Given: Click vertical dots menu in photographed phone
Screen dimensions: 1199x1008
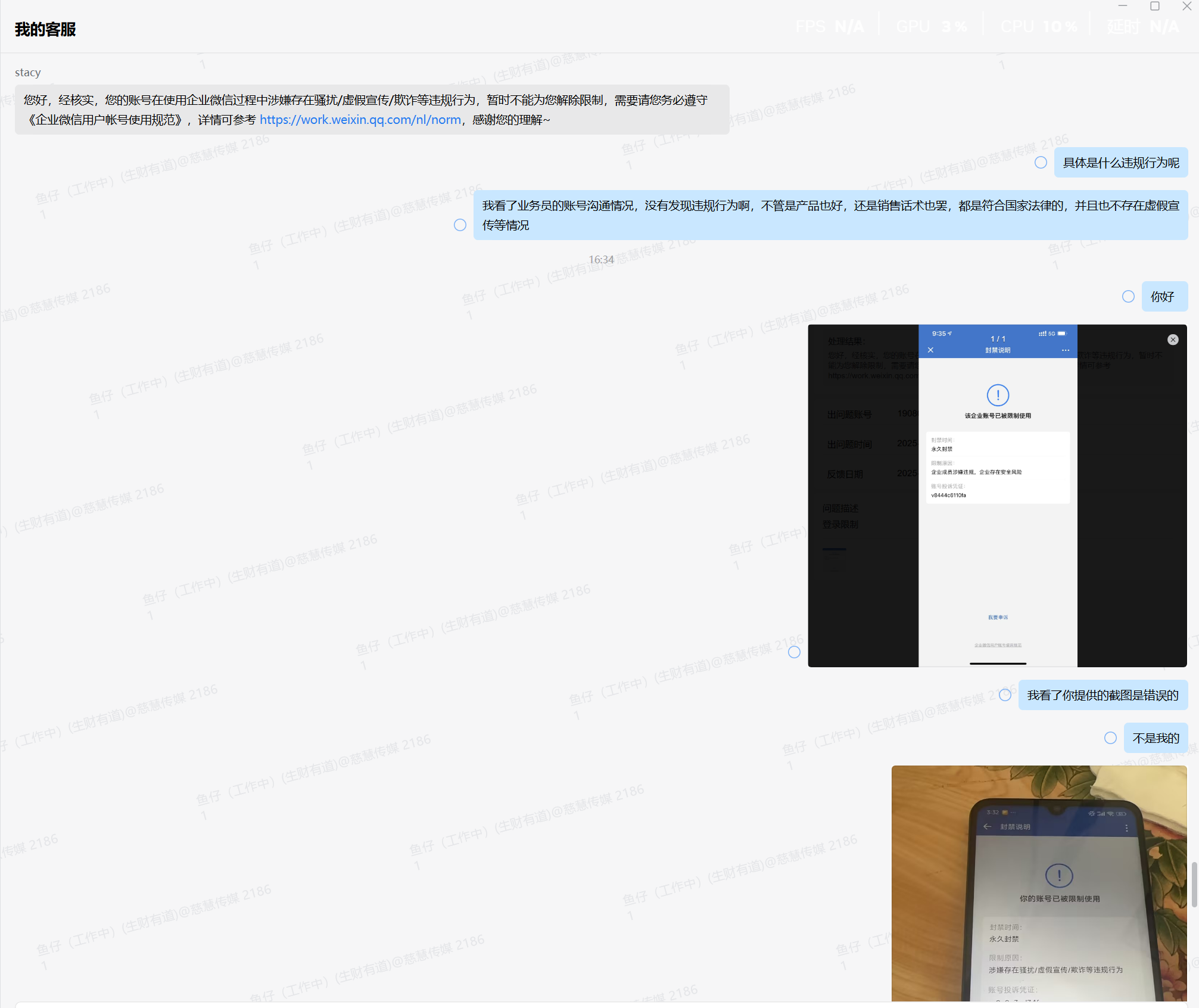Looking at the screenshot, I should coord(1126,828).
